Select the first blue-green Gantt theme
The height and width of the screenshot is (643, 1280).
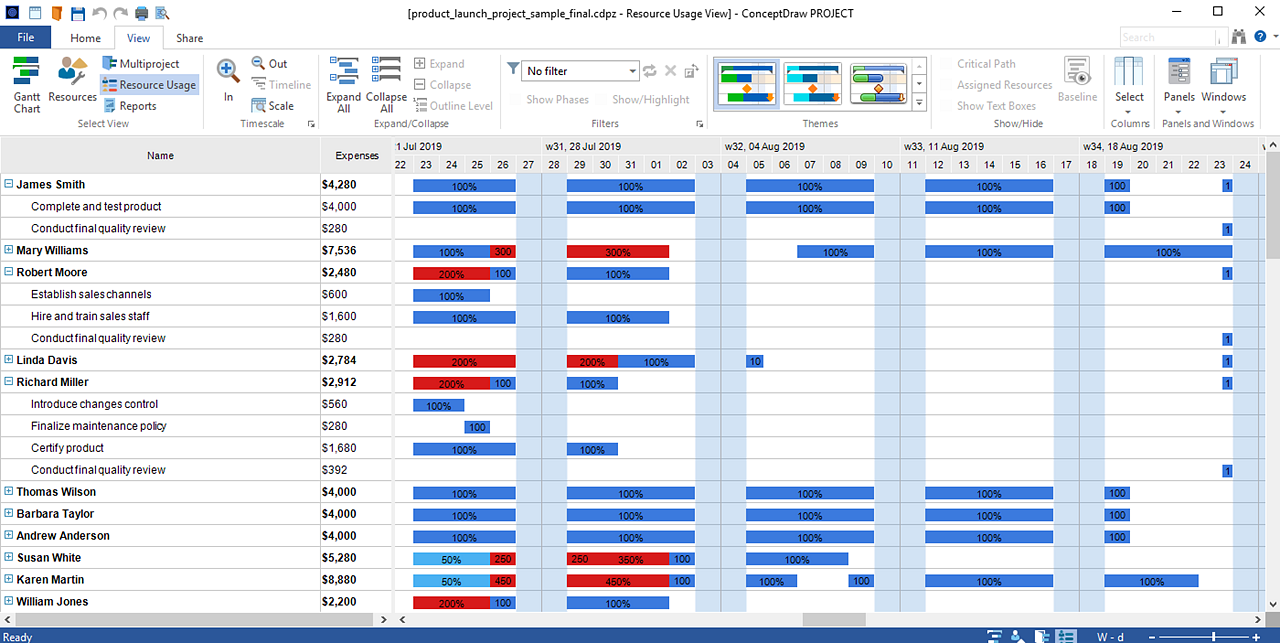click(748, 83)
